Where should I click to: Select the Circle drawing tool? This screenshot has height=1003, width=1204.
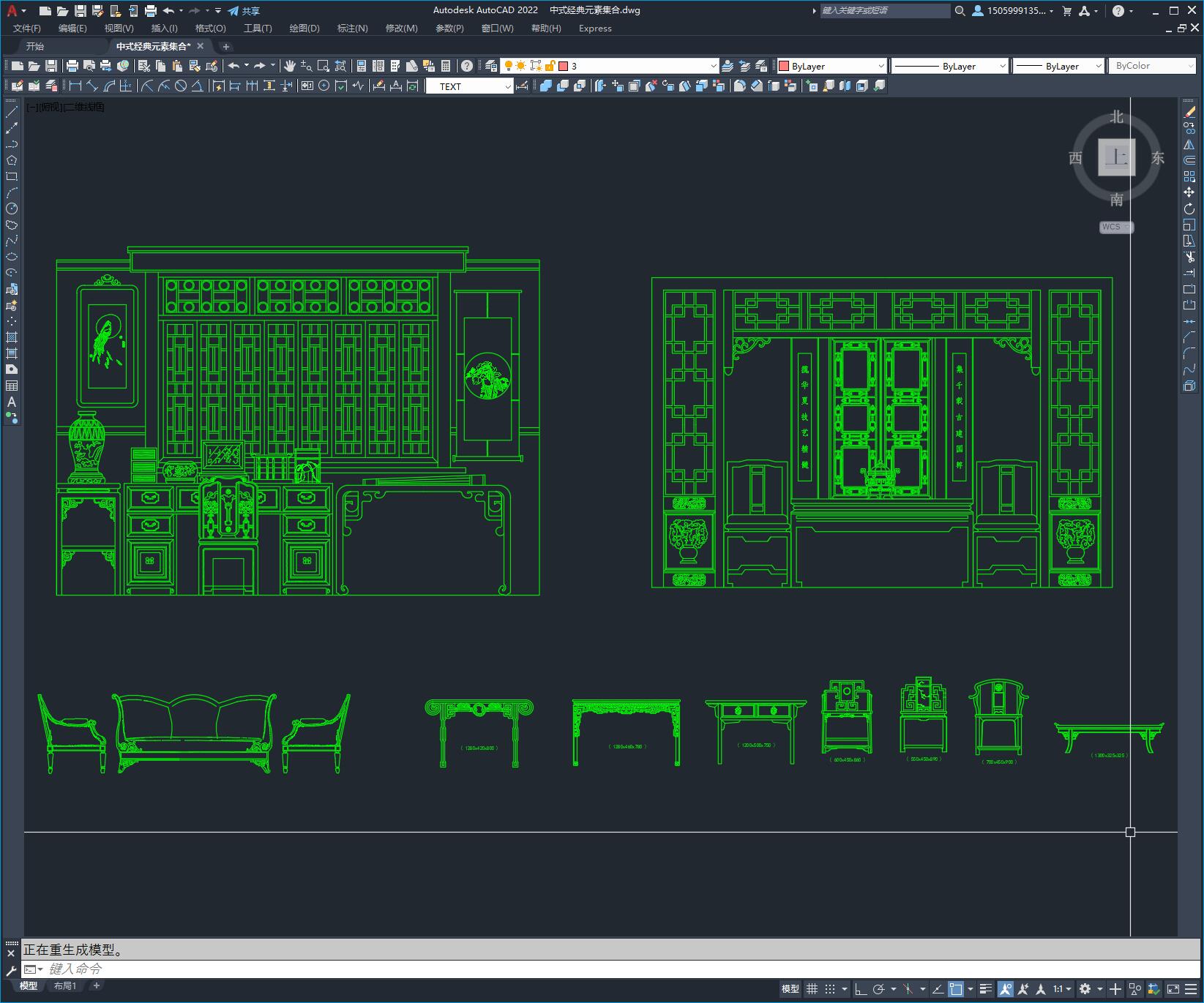pyautogui.click(x=12, y=209)
